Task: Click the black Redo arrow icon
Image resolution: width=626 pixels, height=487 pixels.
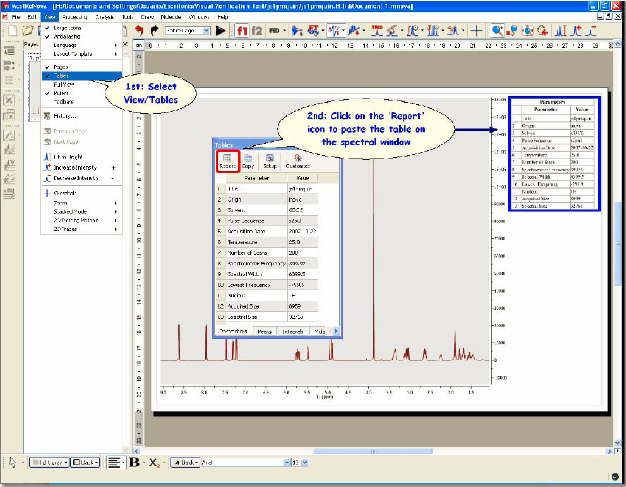Action: pos(154,31)
